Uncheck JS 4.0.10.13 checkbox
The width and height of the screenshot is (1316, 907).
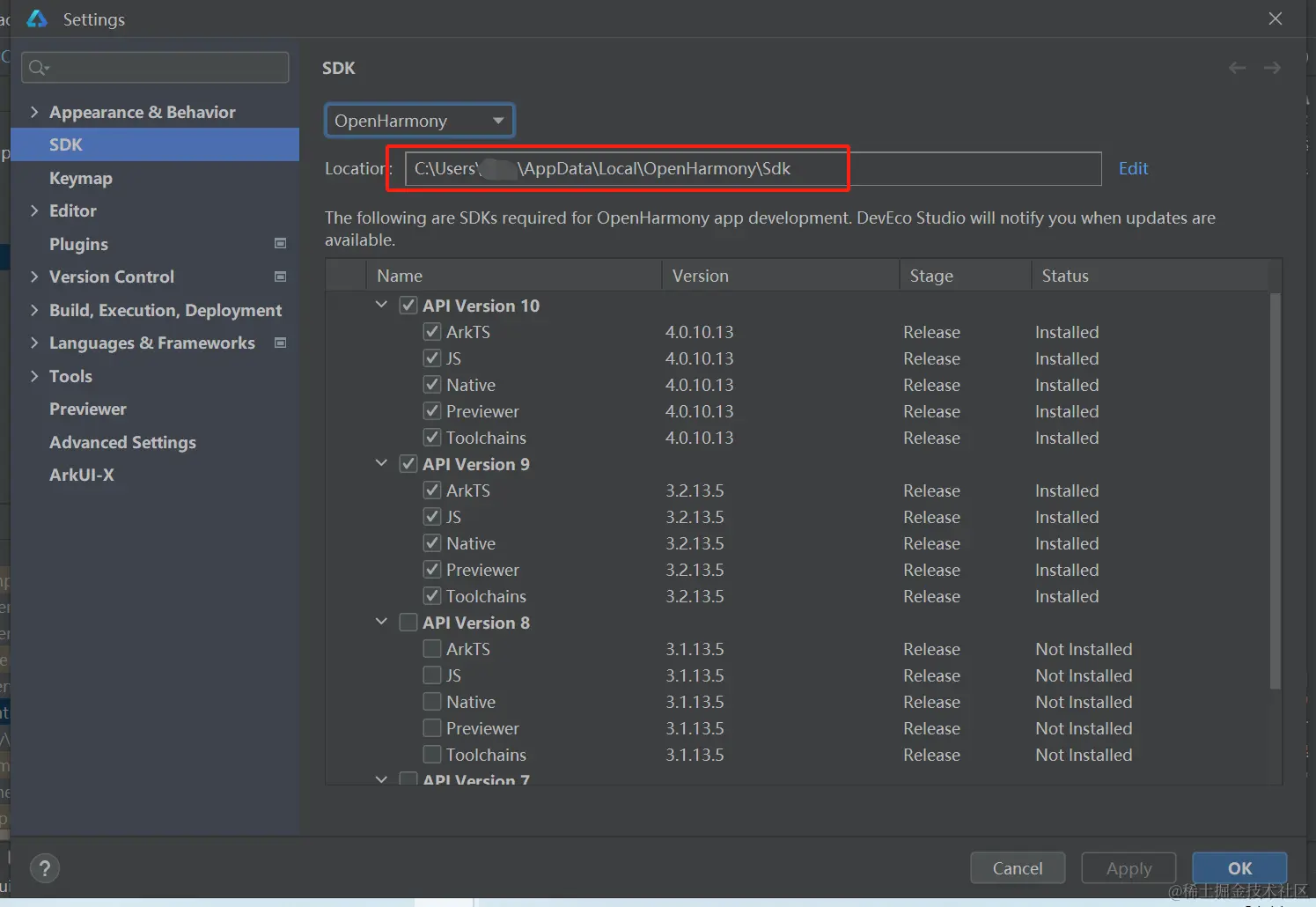432,358
